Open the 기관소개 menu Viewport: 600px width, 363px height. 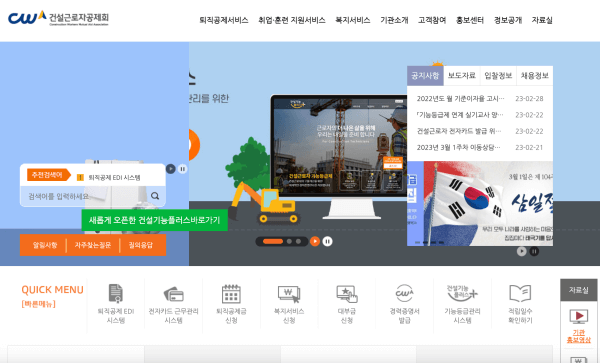(394, 20)
